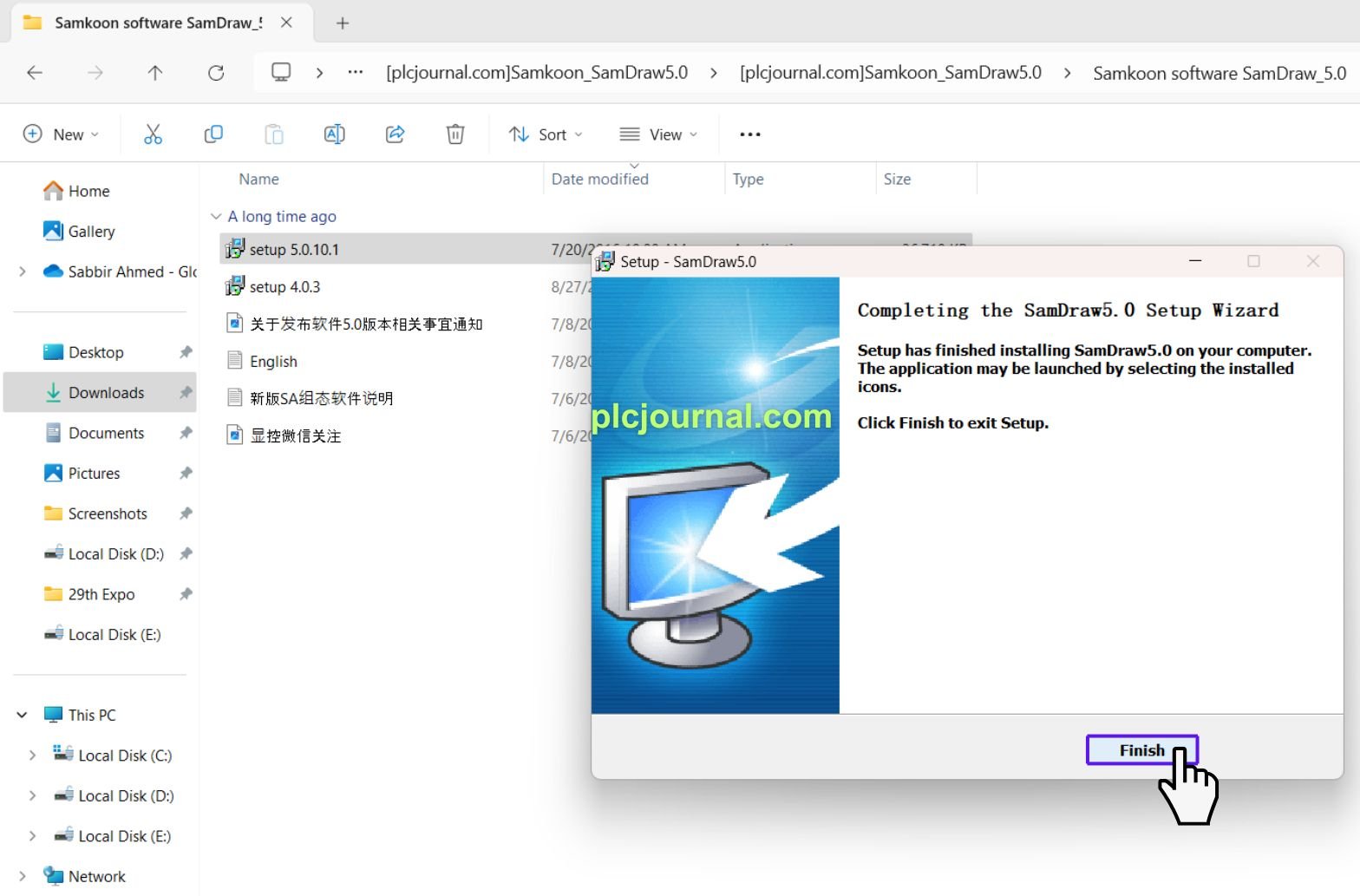Open the See more options menu
1360x896 pixels.
point(750,134)
